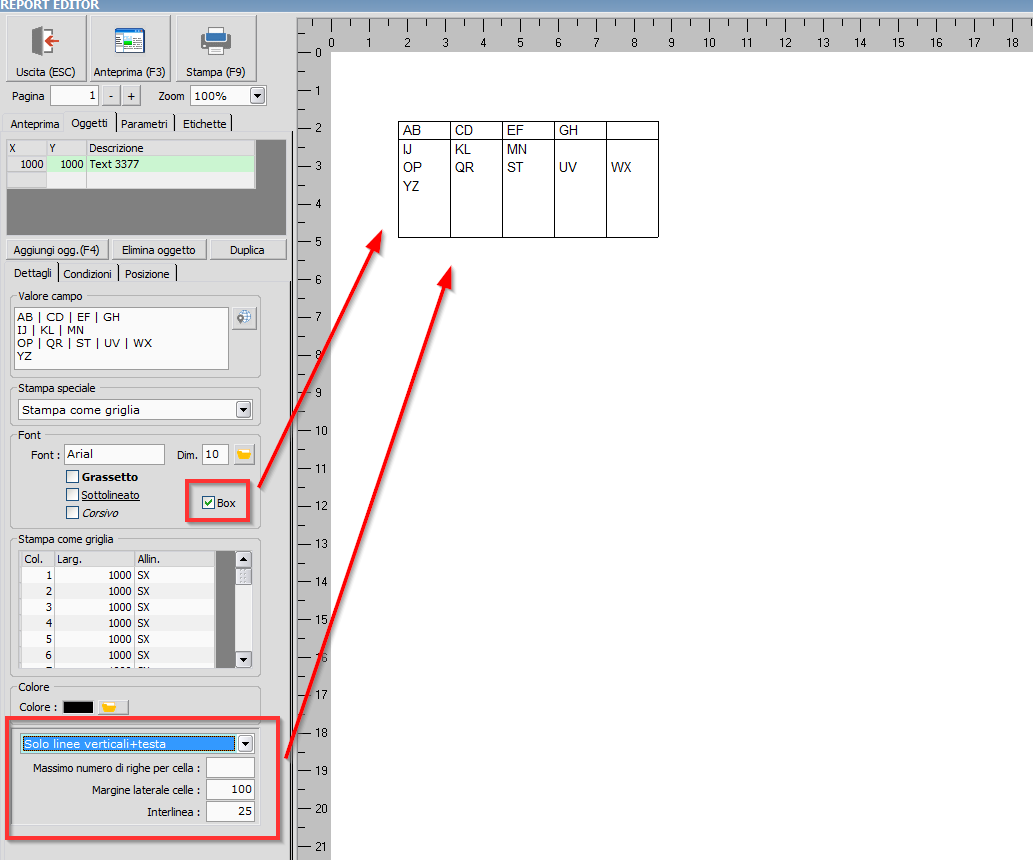Switch to the Parametri tab
The image size is (1033, 860).
coord(145,124)
